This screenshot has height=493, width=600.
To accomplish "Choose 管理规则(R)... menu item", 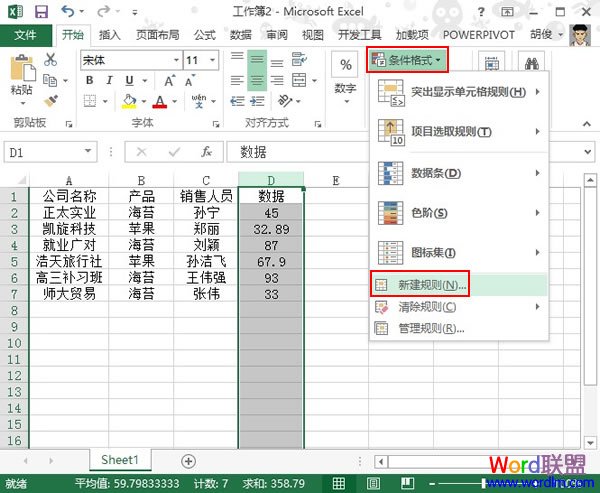I will point(459,328).
